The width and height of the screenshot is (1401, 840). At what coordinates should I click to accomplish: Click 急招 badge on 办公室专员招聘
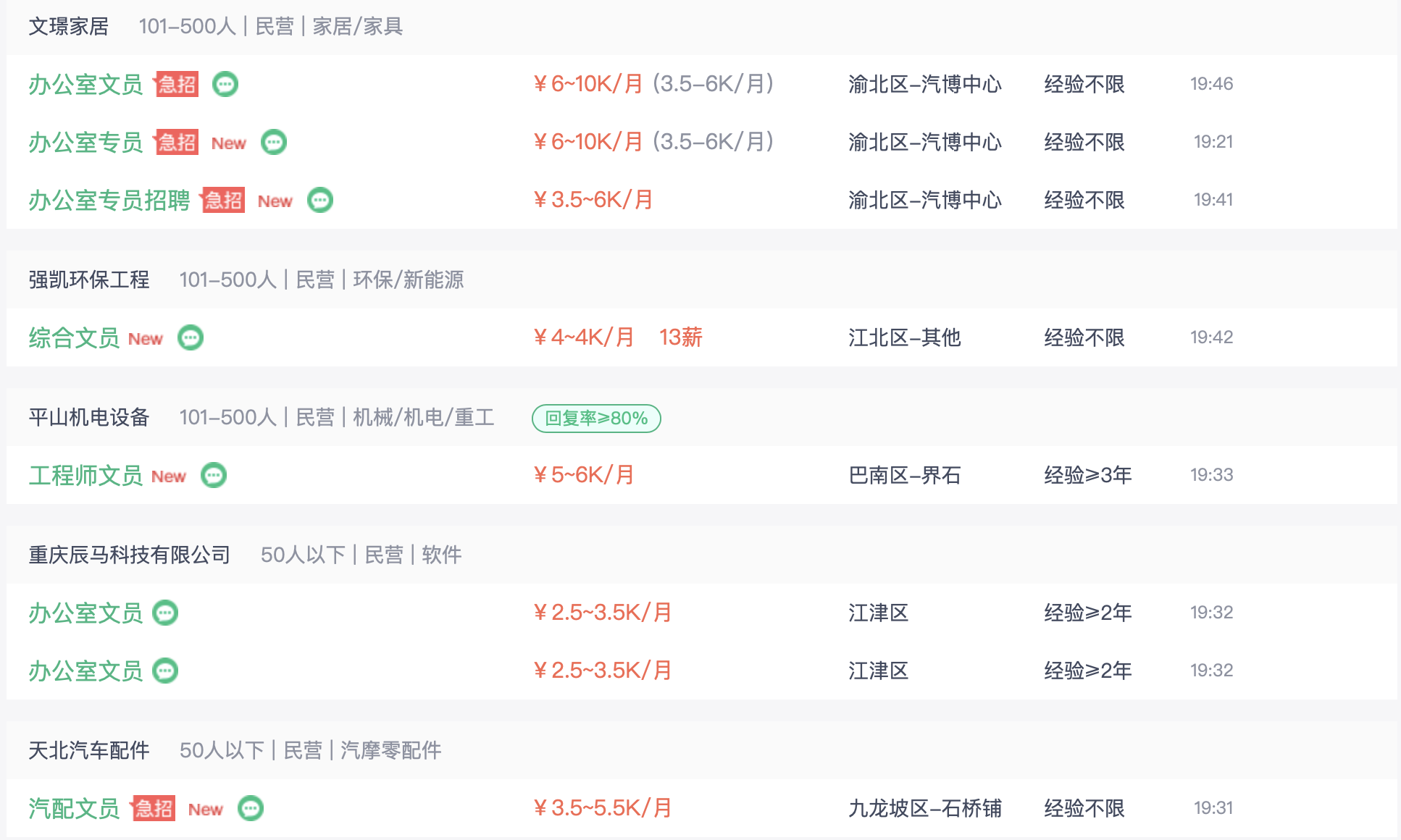[x=223, y=200]
